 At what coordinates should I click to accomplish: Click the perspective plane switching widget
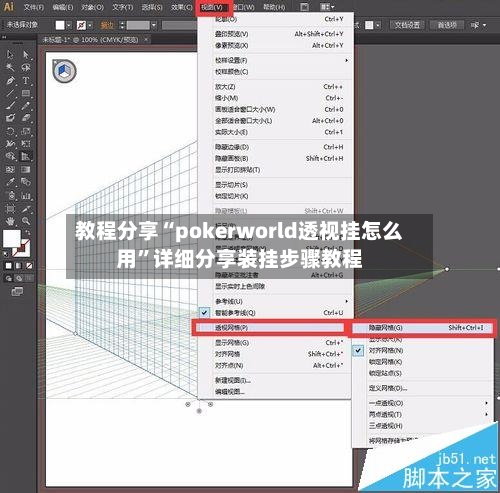(64, 71)
